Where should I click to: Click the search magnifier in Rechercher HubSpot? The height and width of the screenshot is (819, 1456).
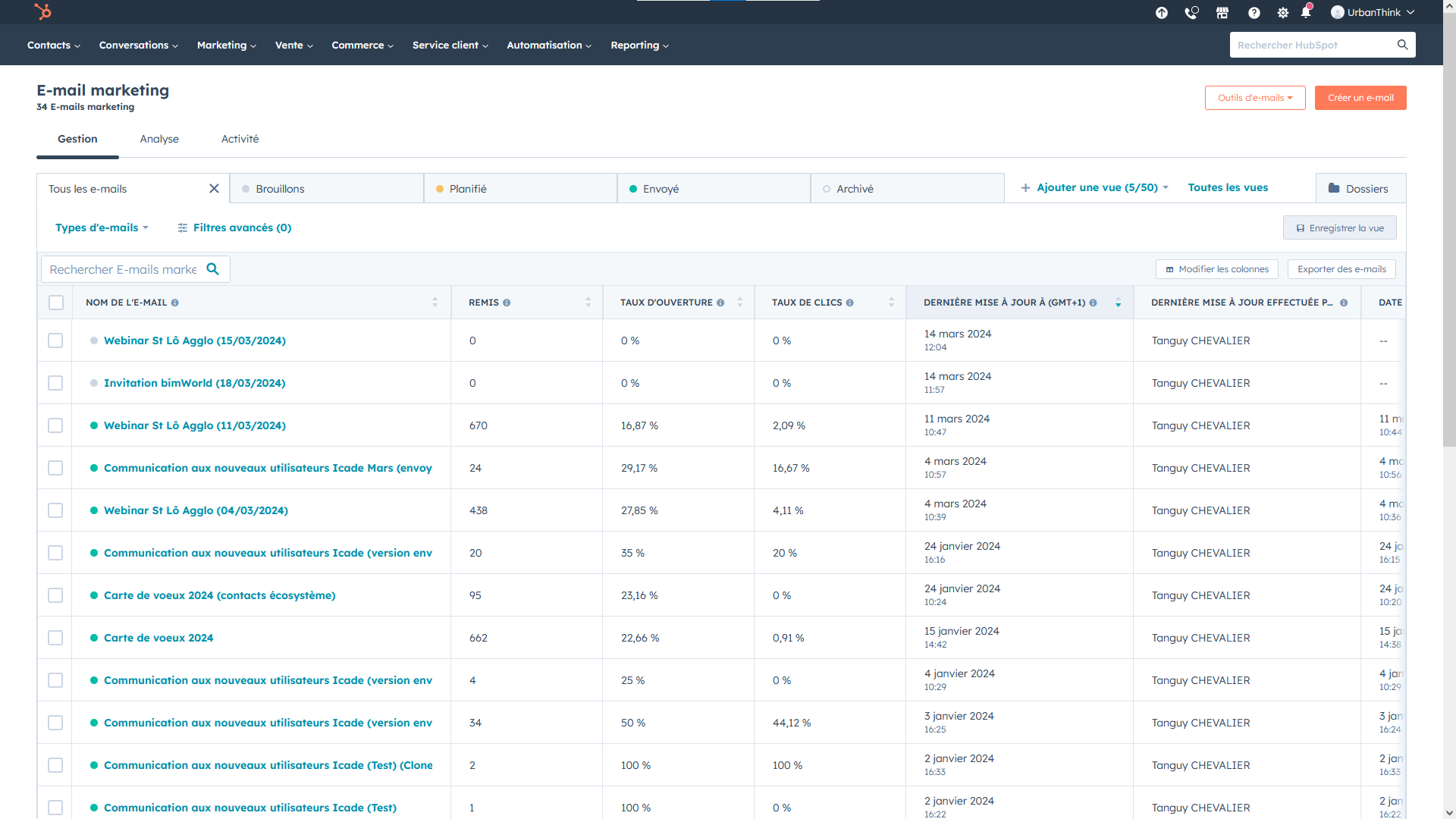(1402, 45)
